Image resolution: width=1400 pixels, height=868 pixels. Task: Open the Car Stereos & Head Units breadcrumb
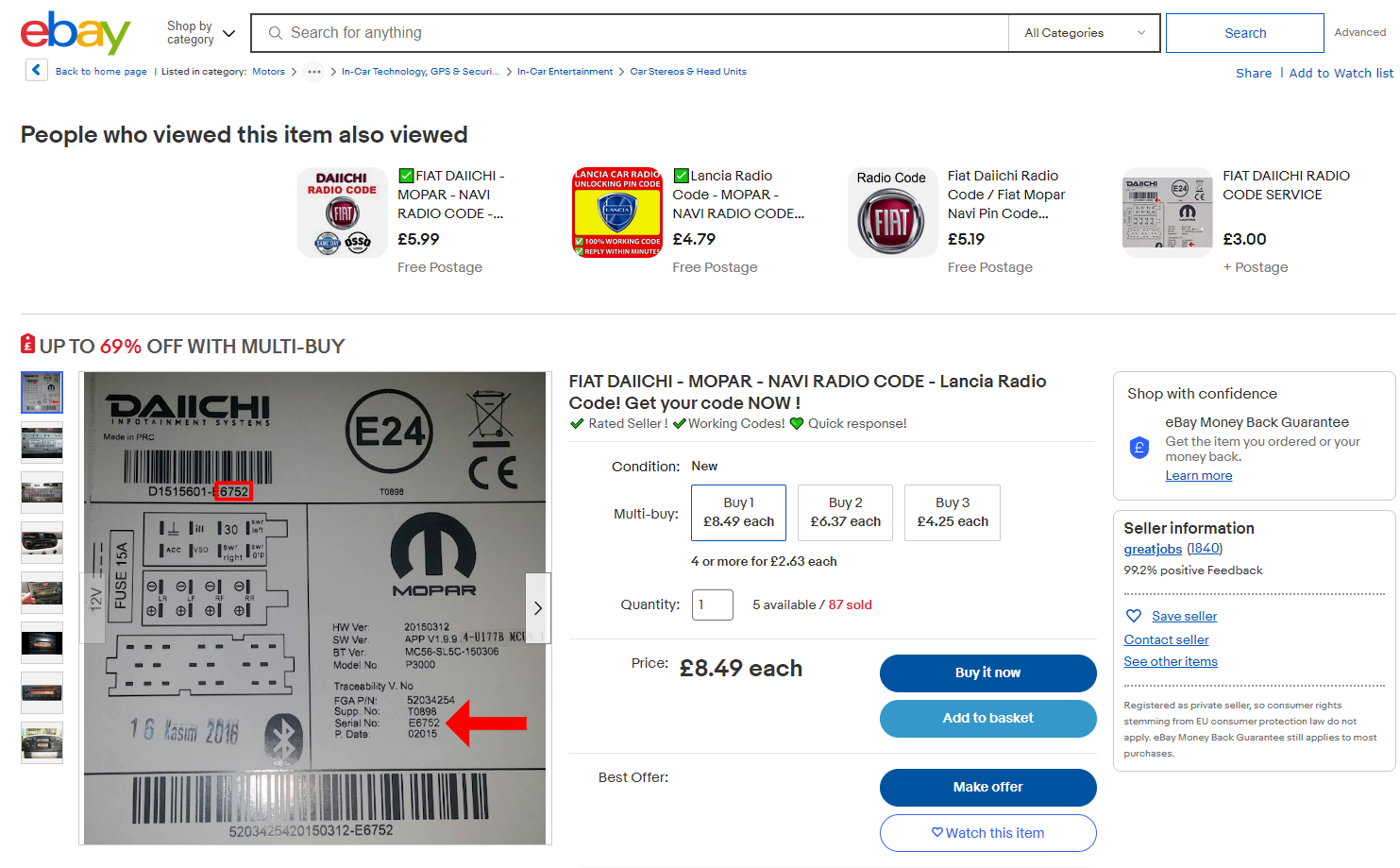coord(688,72)
